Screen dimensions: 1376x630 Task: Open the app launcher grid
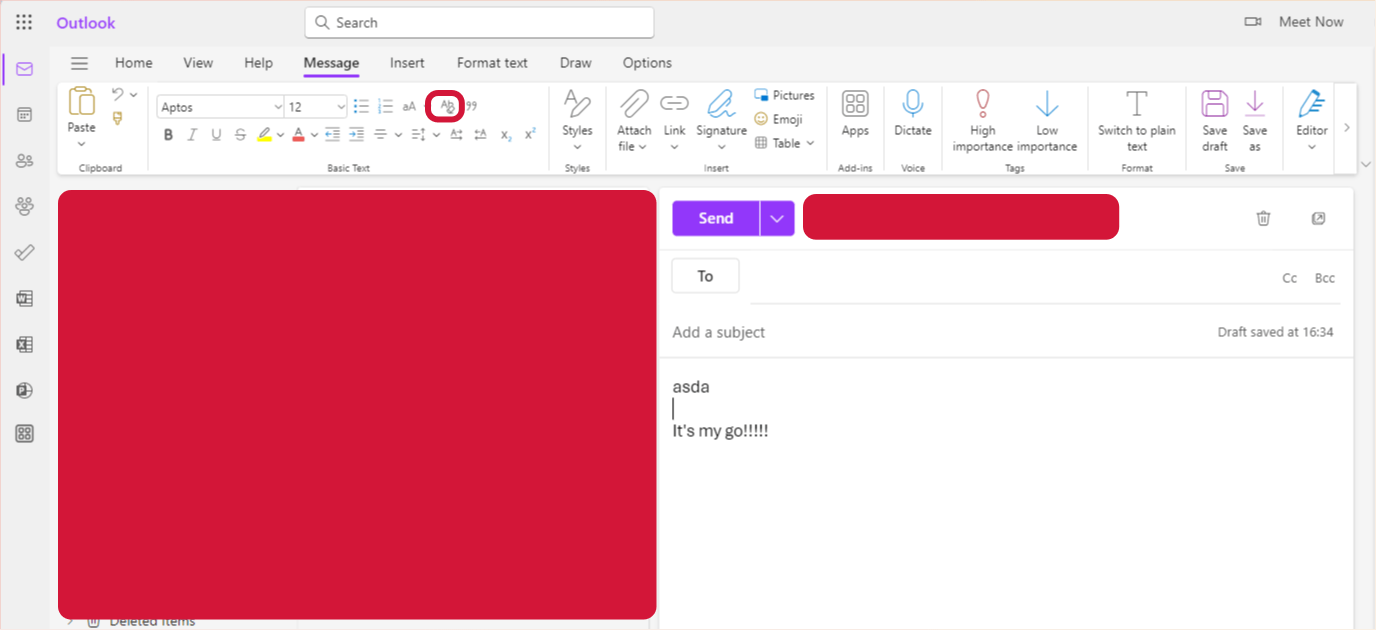coord(24,22)
